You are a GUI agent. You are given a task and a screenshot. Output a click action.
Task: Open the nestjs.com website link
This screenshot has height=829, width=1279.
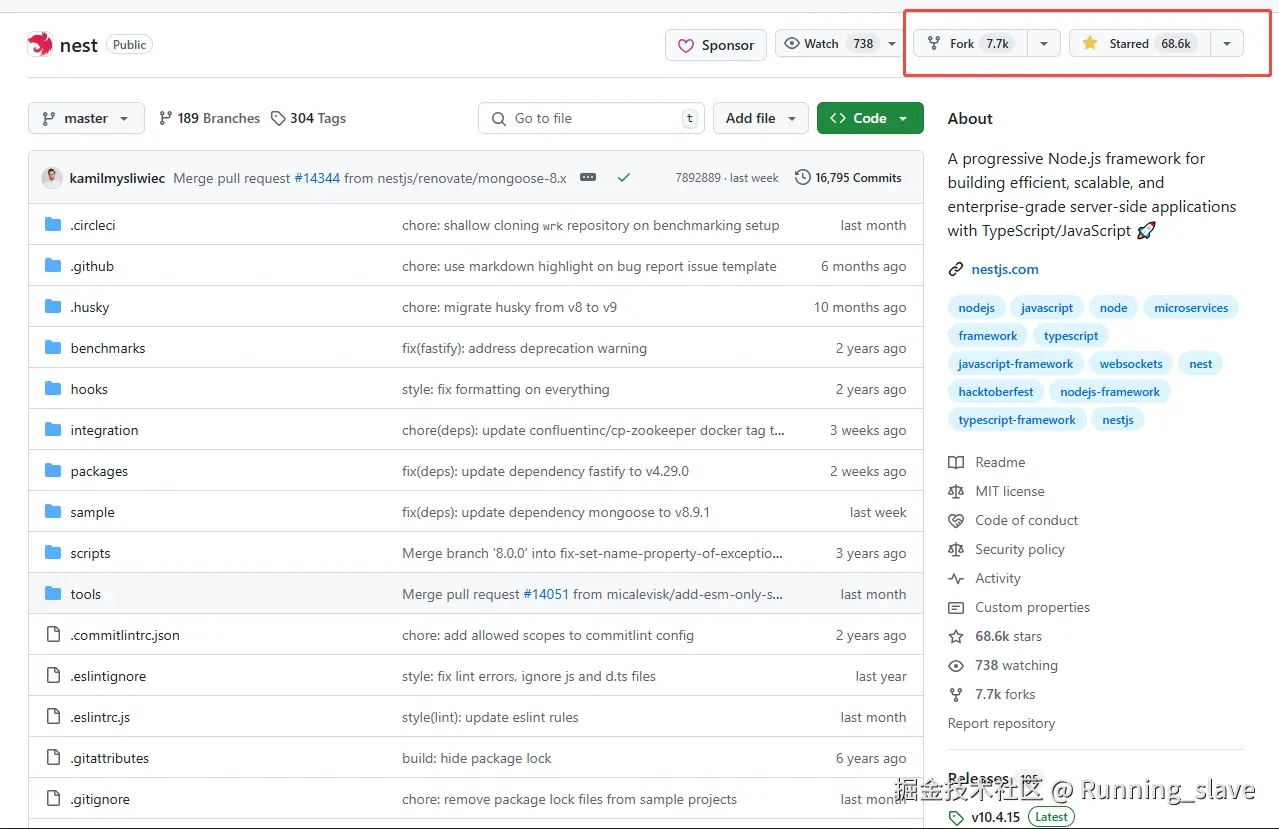coord(1005,269)
